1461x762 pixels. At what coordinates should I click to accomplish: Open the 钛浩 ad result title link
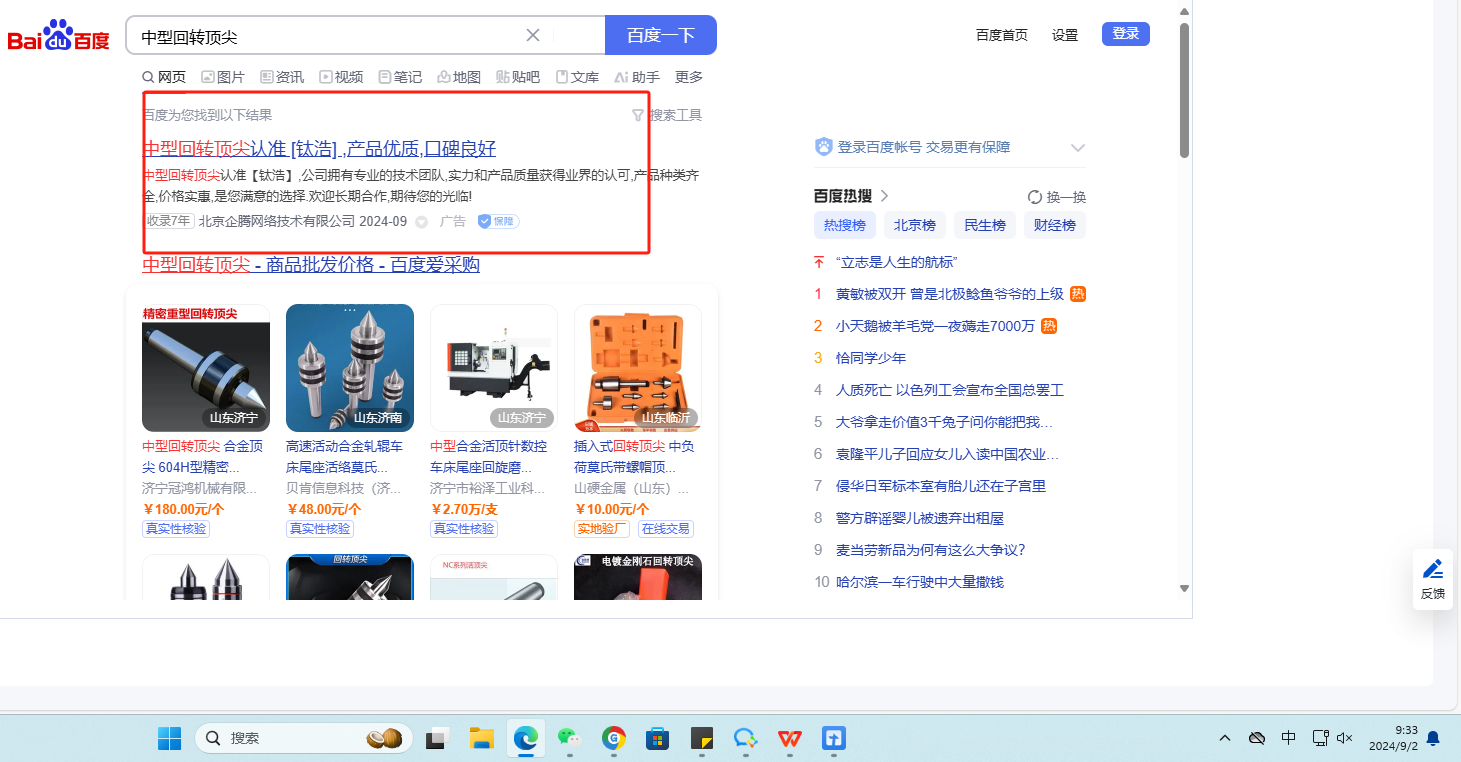click(319, 149)
